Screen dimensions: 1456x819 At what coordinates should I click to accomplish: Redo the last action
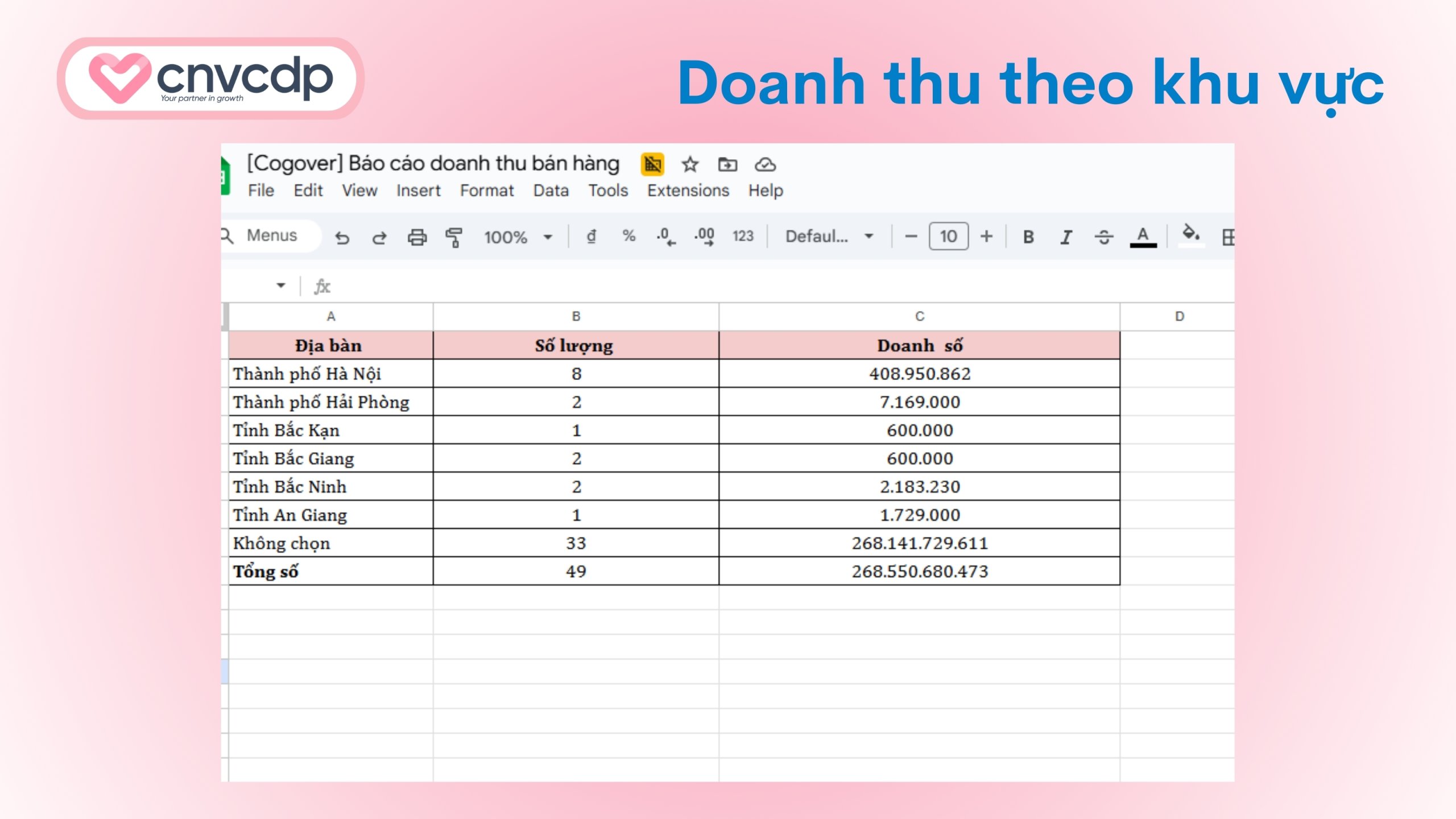pyautogui.click(x=380, y=237)
